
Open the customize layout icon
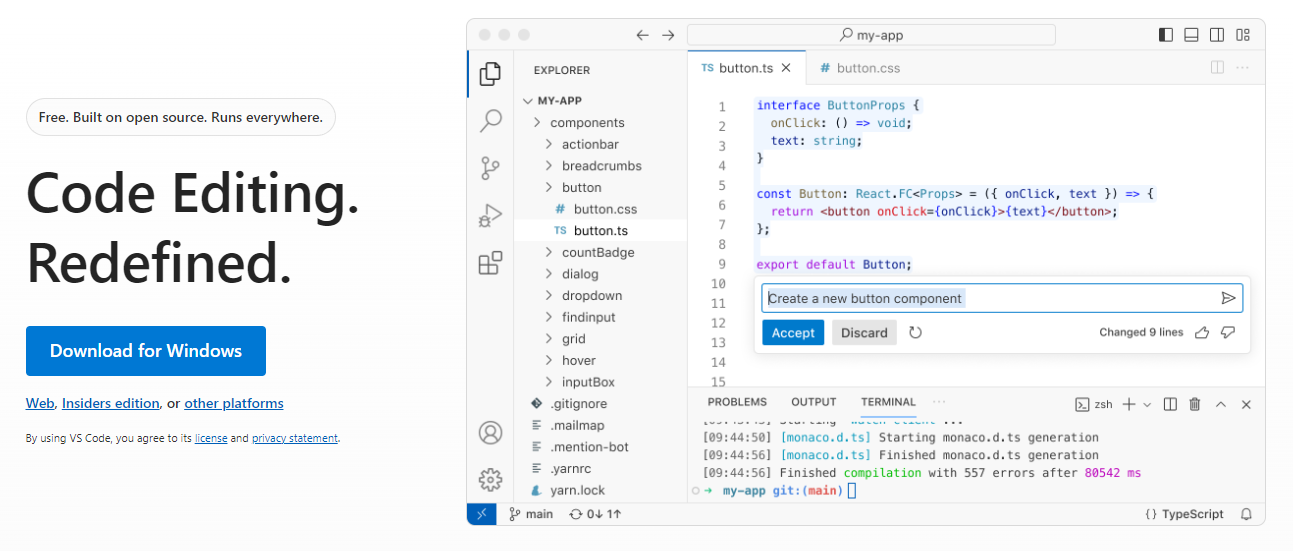coord(1243,35)
